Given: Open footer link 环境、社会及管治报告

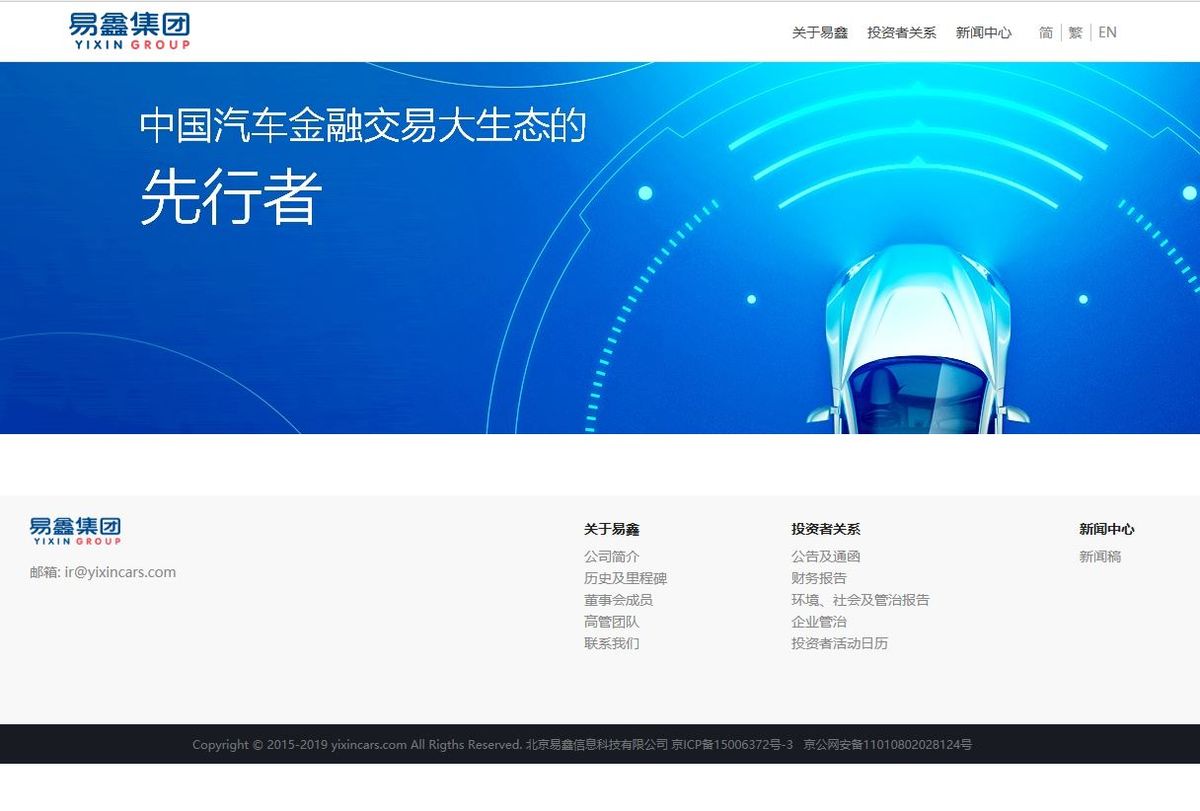Looking at the screenshot, I should pyautogui.click(x=860, y=600).
